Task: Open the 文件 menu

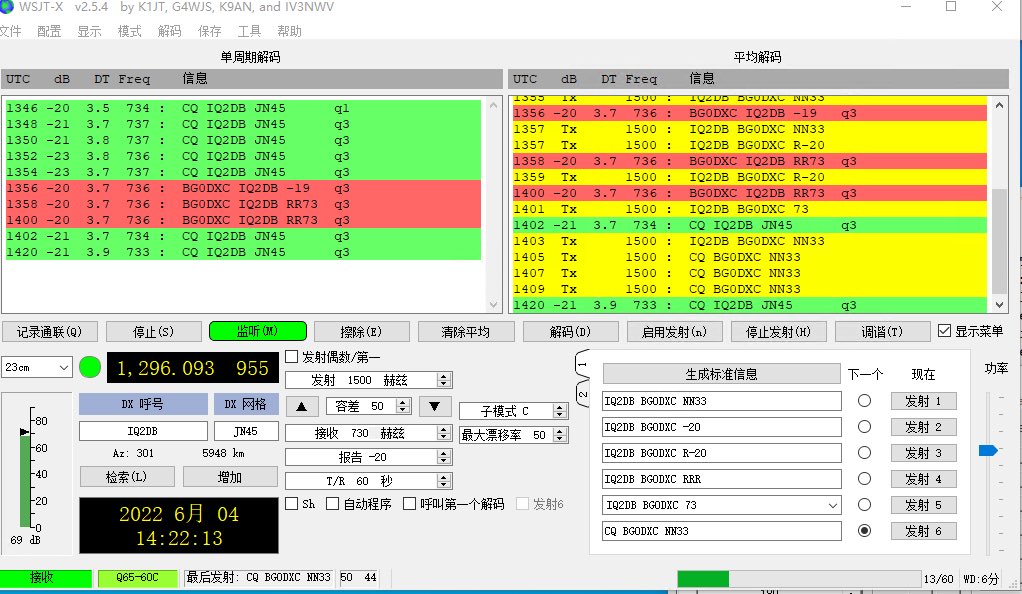Action: point(10,31)
